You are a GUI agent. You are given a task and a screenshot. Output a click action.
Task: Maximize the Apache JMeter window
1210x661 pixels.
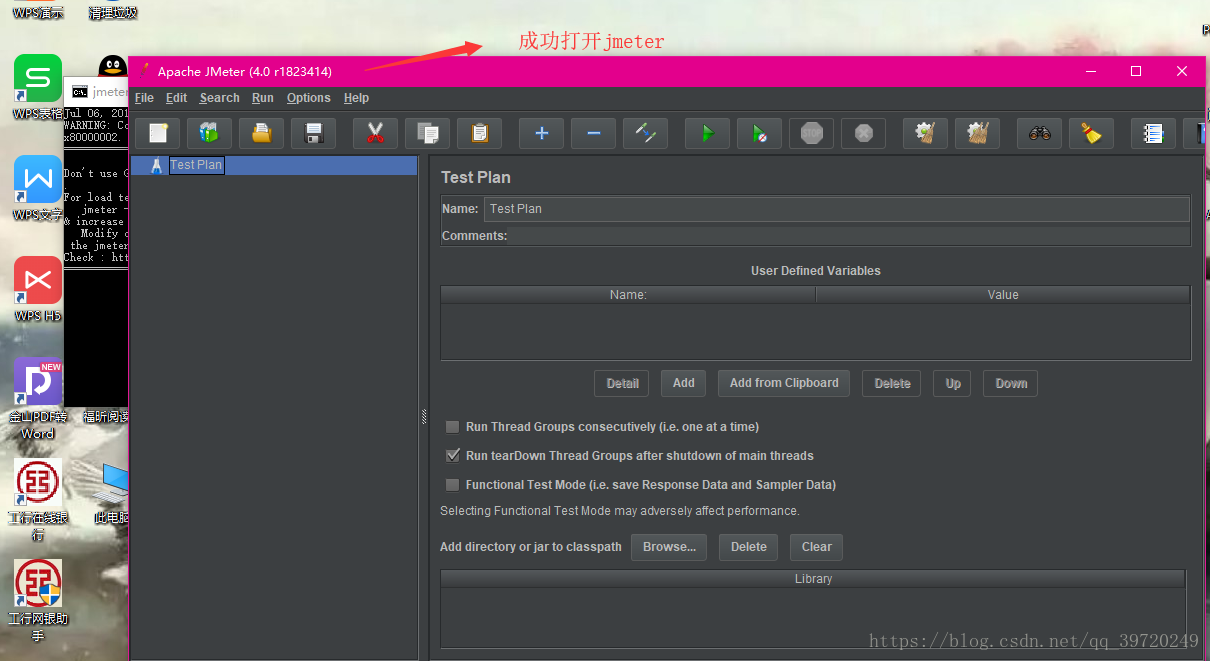pos(1136,71)
